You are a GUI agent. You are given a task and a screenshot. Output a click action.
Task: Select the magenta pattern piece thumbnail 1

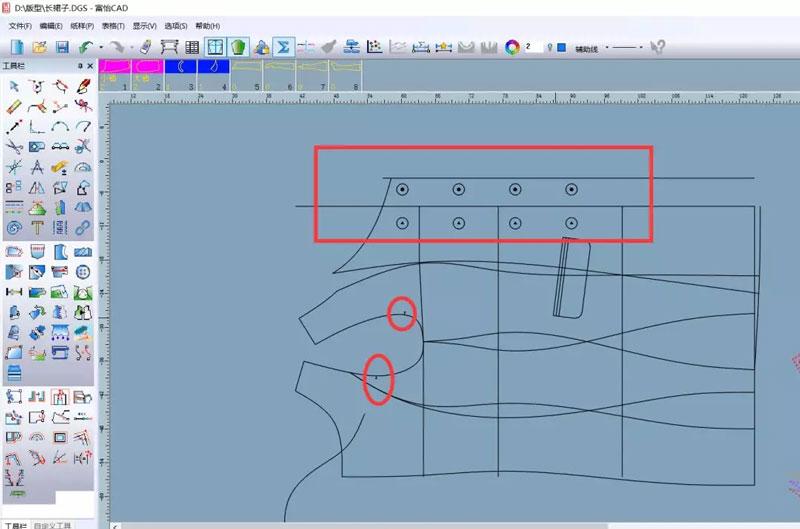[116, 68]
